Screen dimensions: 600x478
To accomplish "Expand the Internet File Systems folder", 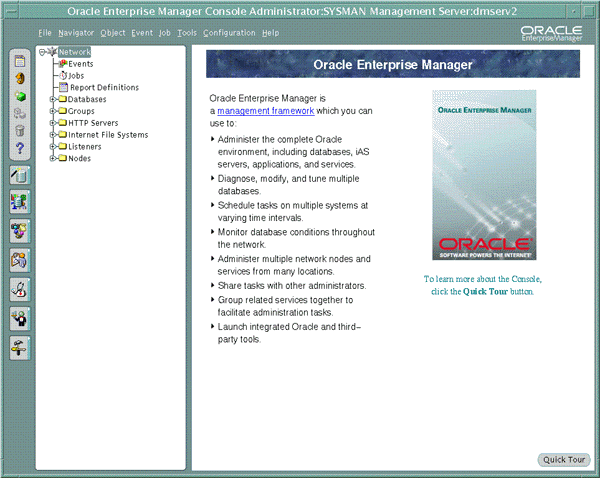I will point(53,135).
